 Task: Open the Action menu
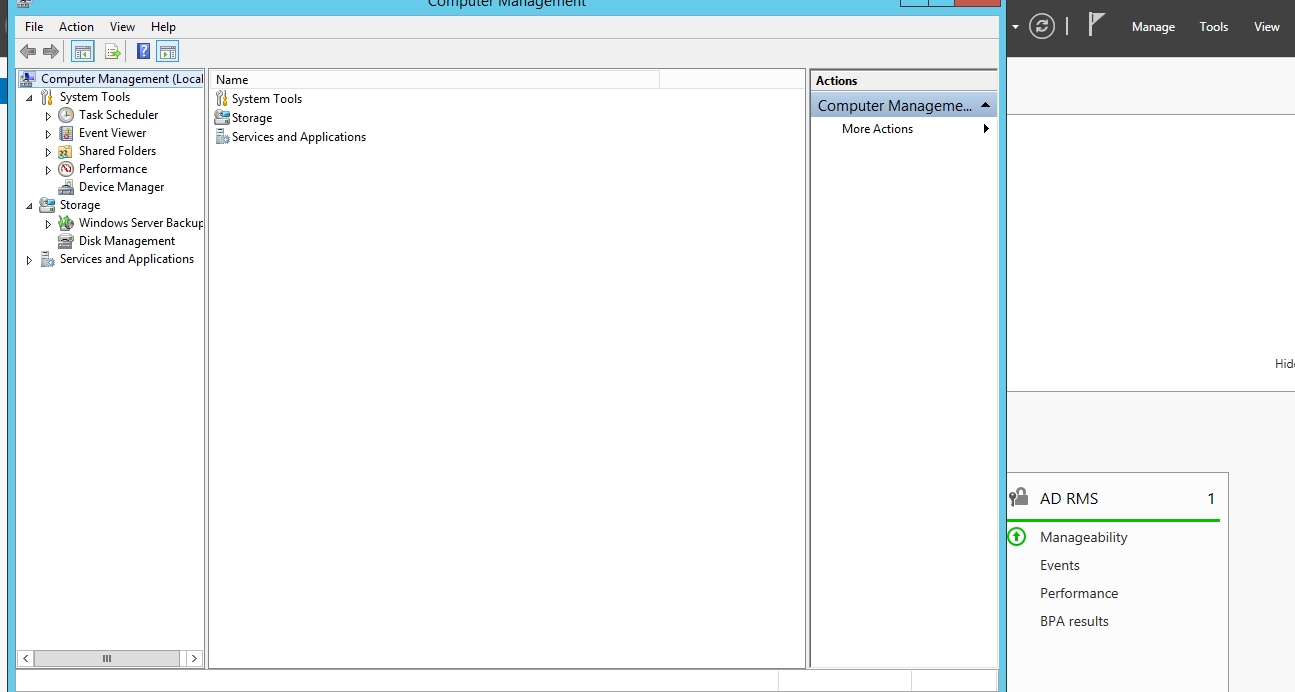[x=76, y=27]
